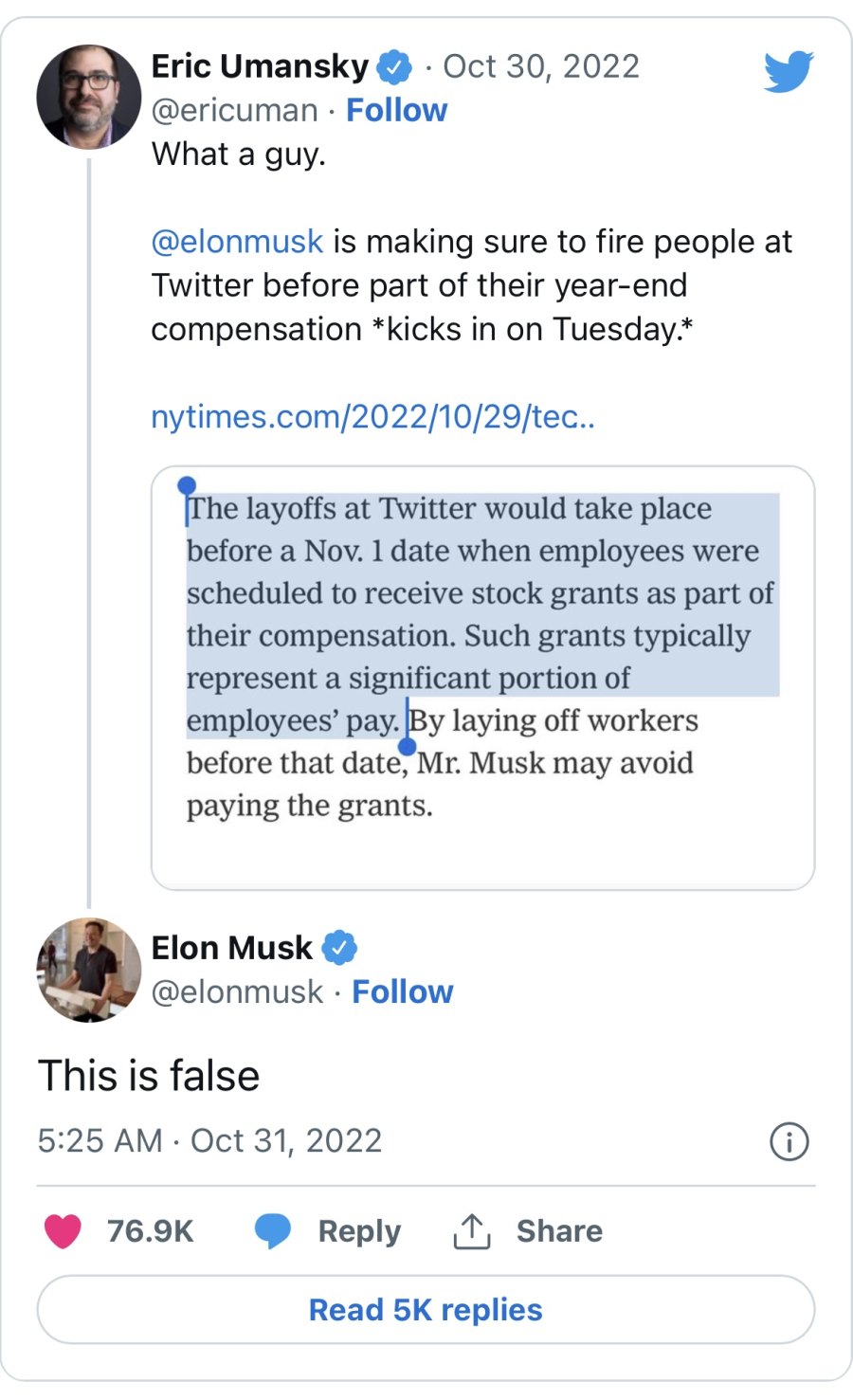Viewport: 853px width, 1400px height.
Task: Click Elon Musk's verified badge
Action: tap(339, 947)
